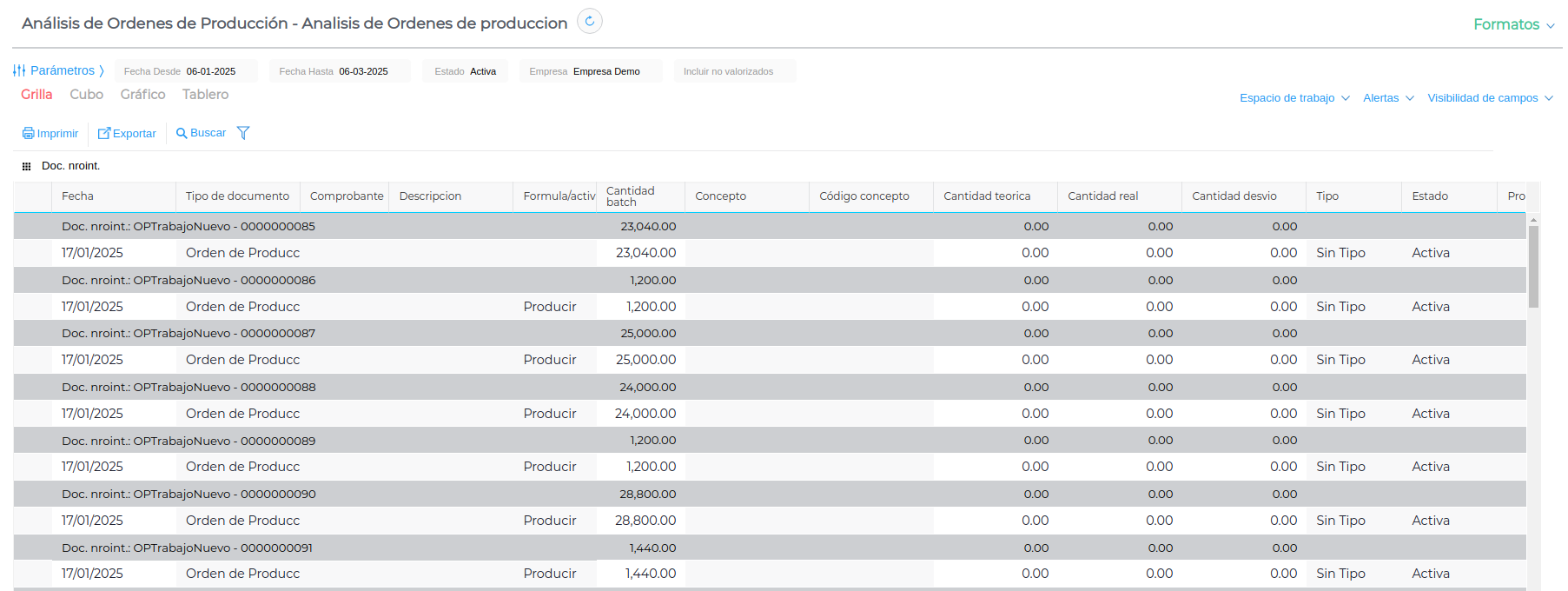Click the Exportar export icon
The image size is (1568, 591).
(104, 133)
